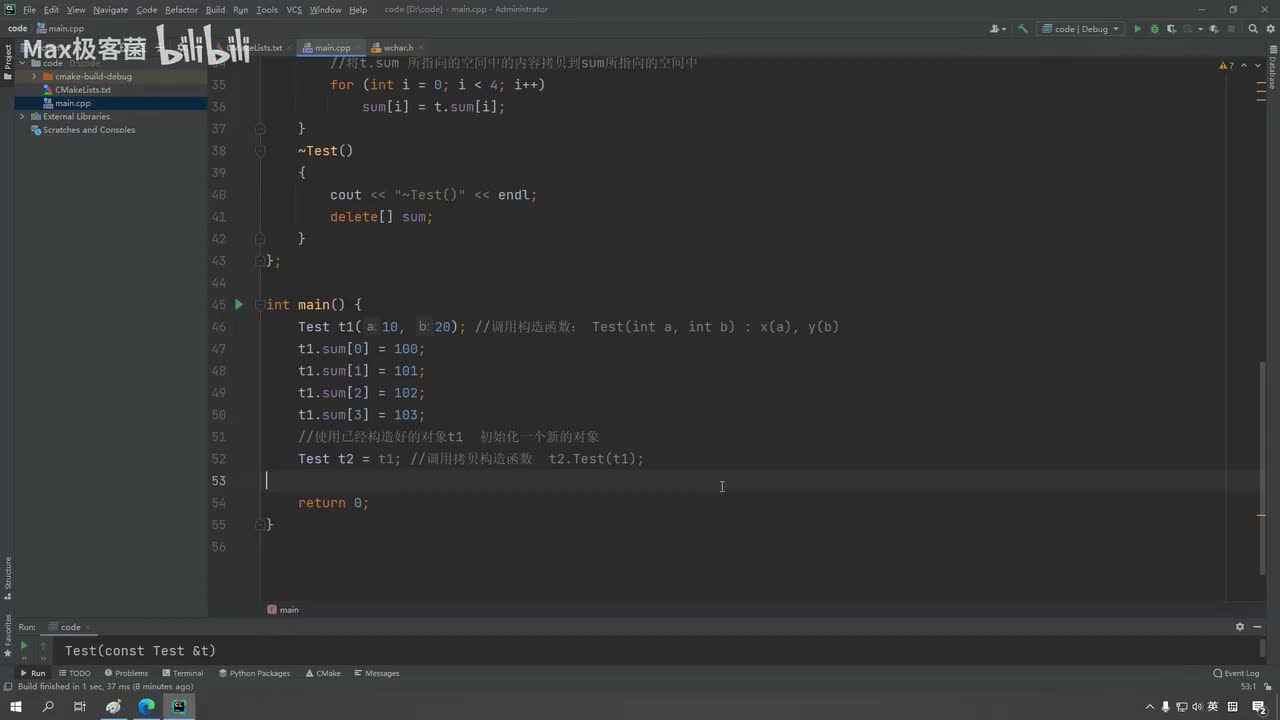Toggle tool window buttons icon in status bar

coord(8,687)
